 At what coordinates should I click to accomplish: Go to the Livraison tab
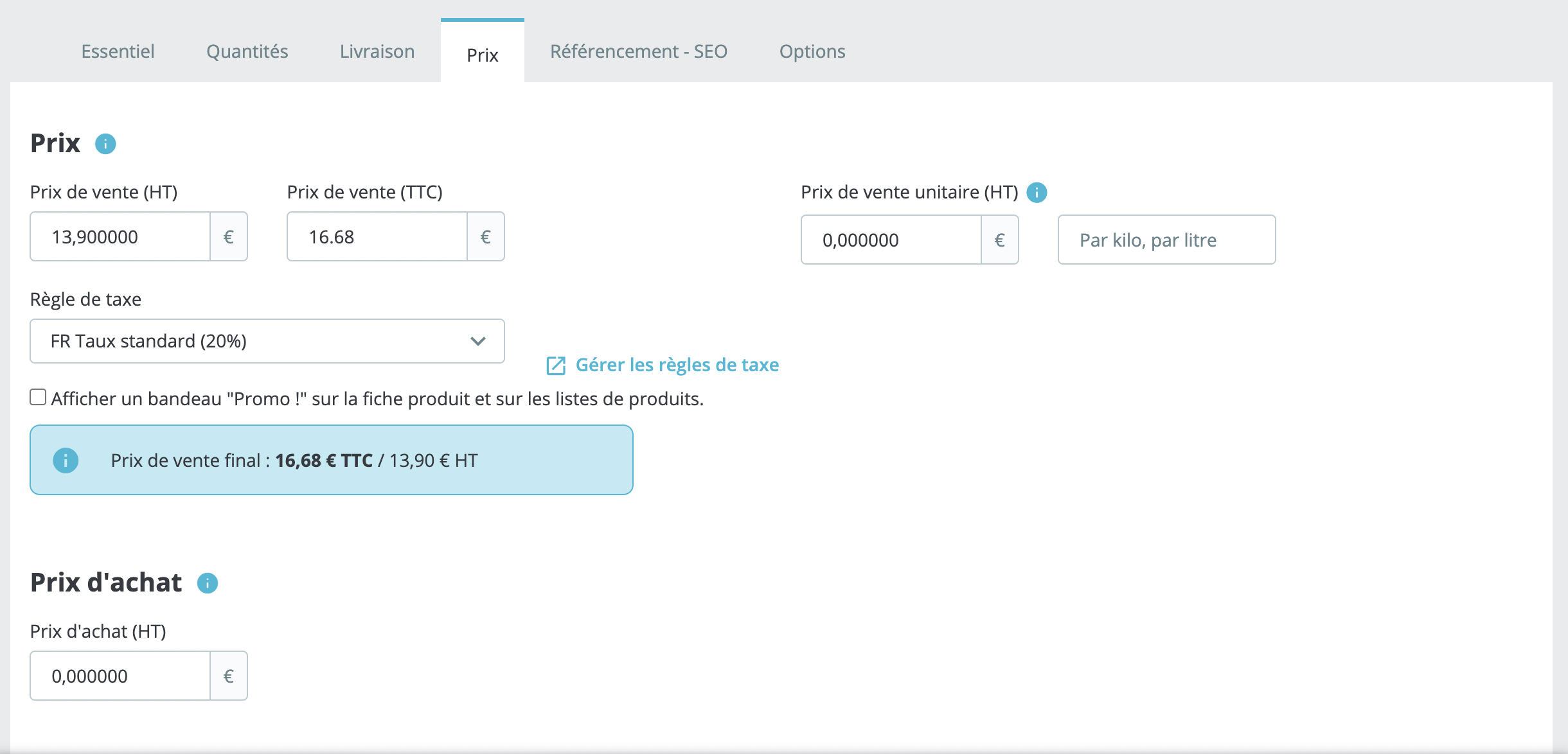(x=377, y=51)
